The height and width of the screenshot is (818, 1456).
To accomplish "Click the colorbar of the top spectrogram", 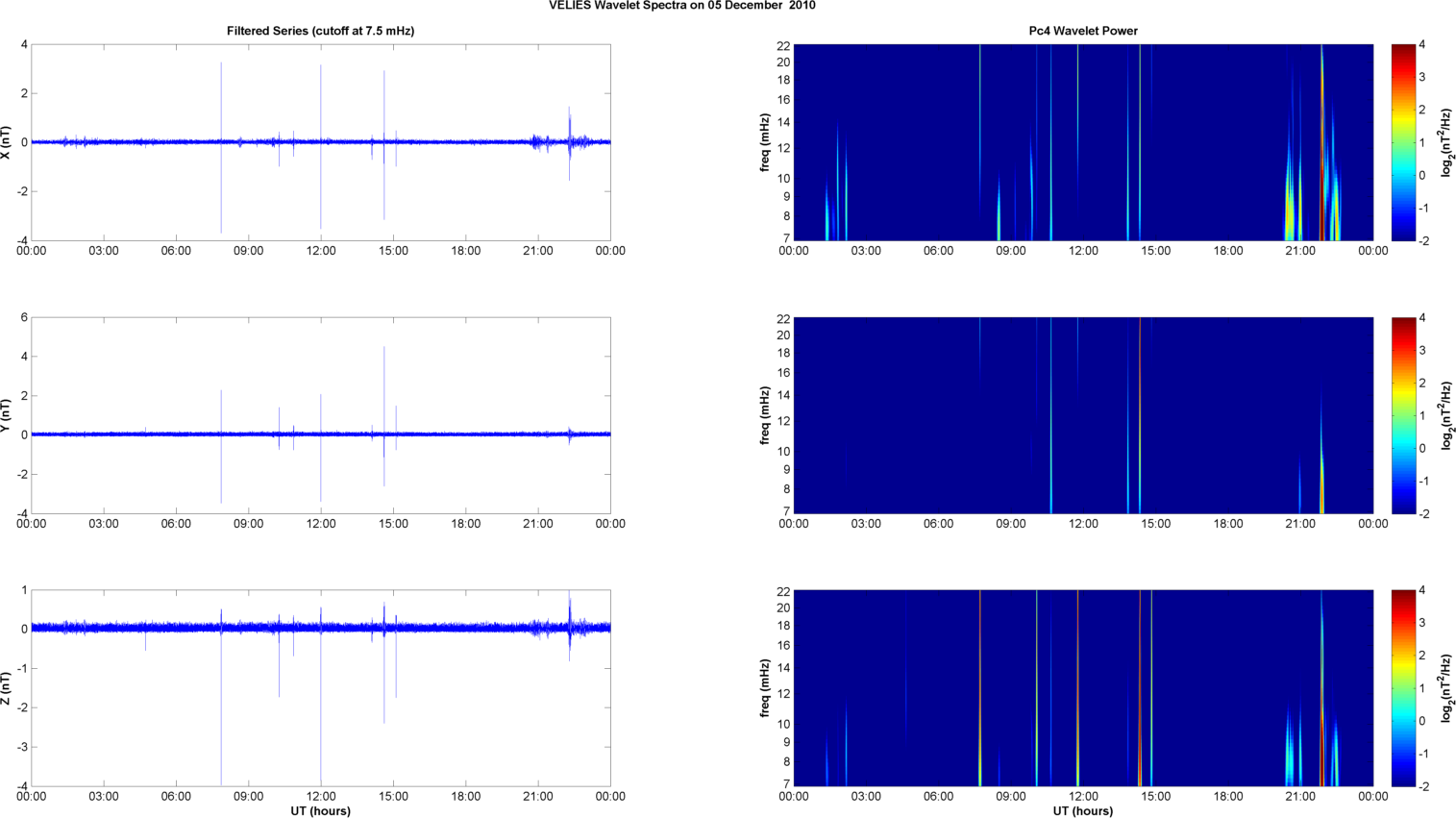I will pos(1403,142).
